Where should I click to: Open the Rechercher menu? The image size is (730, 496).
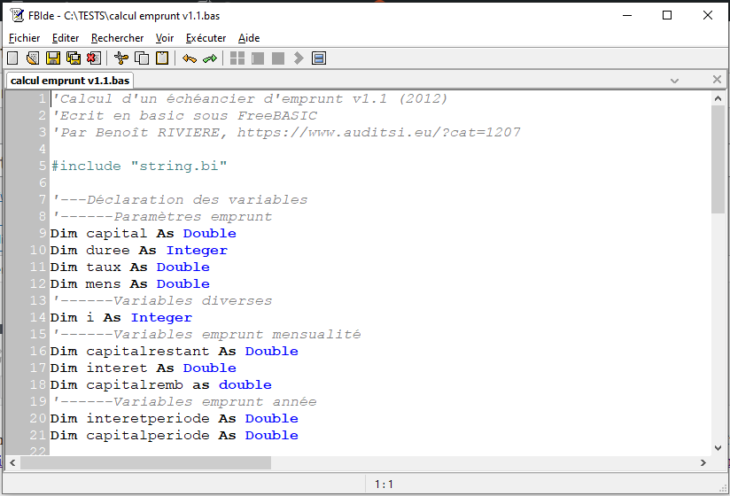[117, 38]
